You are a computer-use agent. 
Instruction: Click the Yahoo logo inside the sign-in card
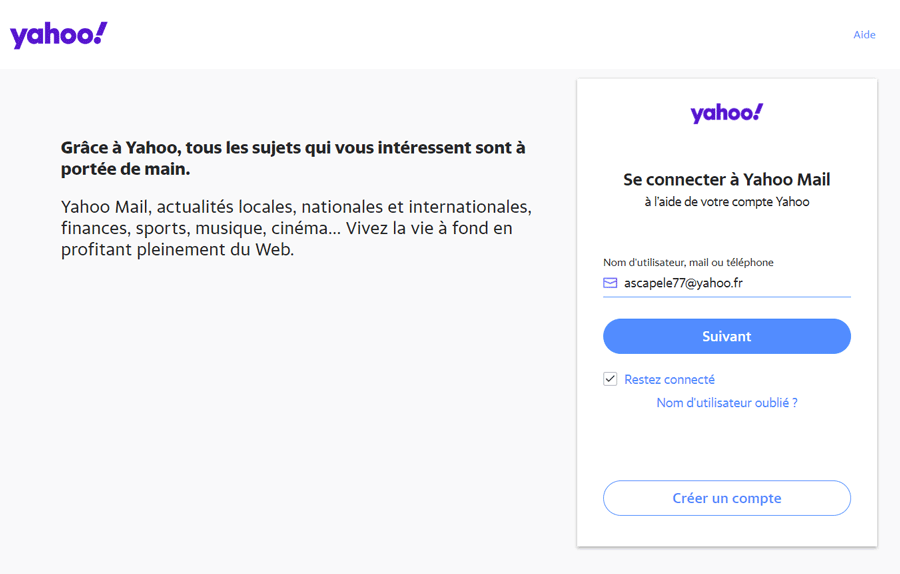(727, 113)
